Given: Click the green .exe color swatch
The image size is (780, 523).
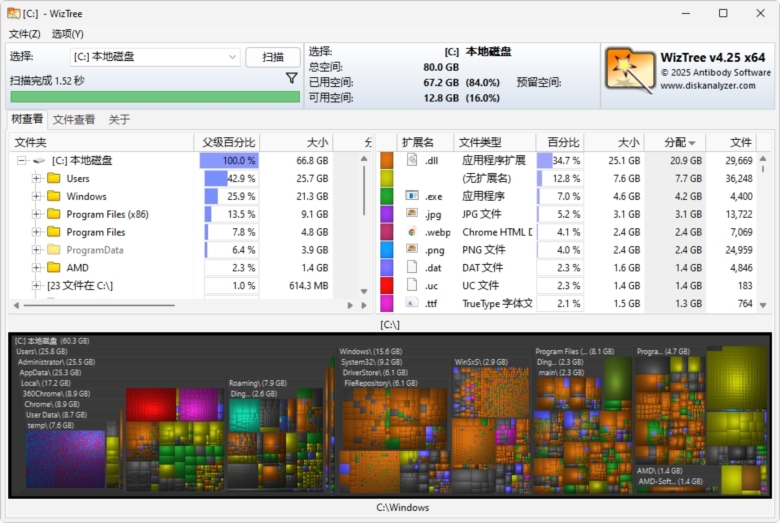Looking at the screenshot, I should click(387, 196).
